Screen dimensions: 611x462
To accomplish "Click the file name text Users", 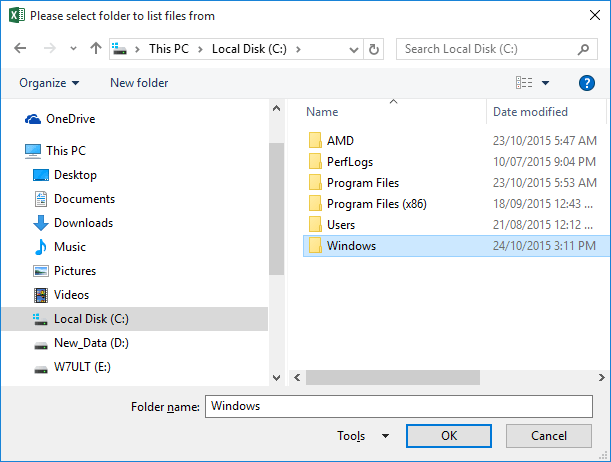I will point(341,225).
